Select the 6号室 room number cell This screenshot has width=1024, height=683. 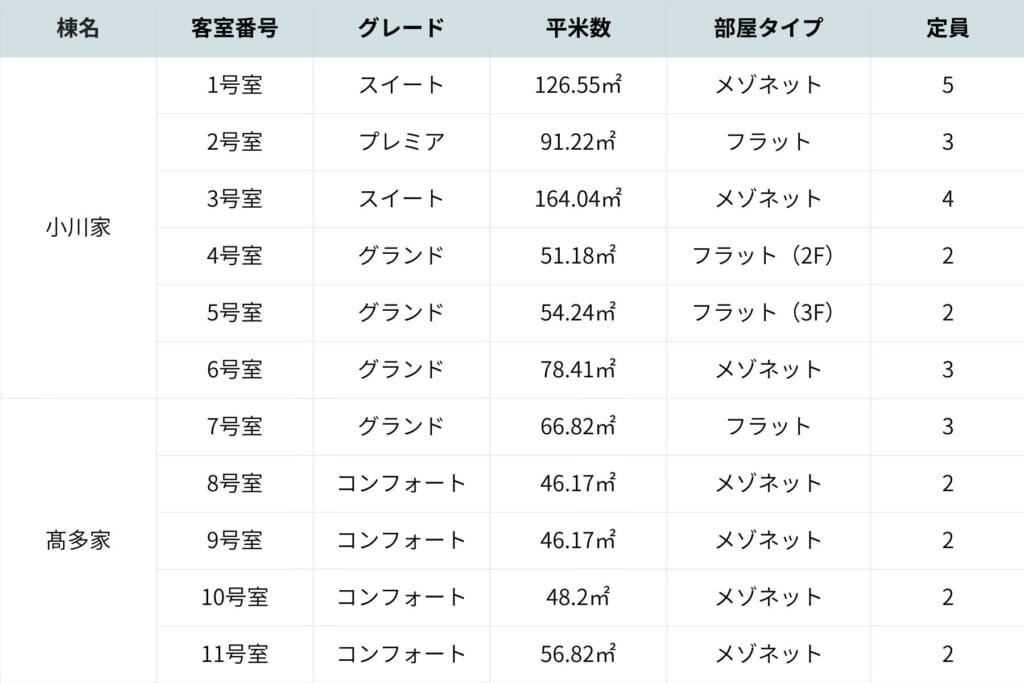234,370
